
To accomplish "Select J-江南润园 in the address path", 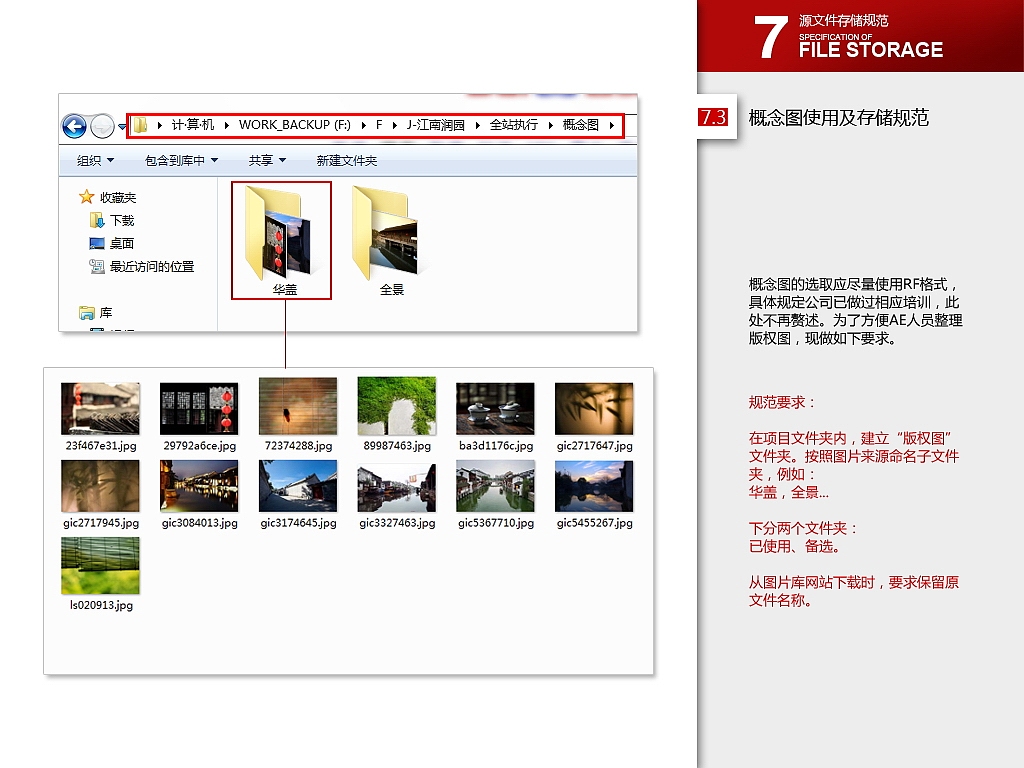I will click(436, 125).
